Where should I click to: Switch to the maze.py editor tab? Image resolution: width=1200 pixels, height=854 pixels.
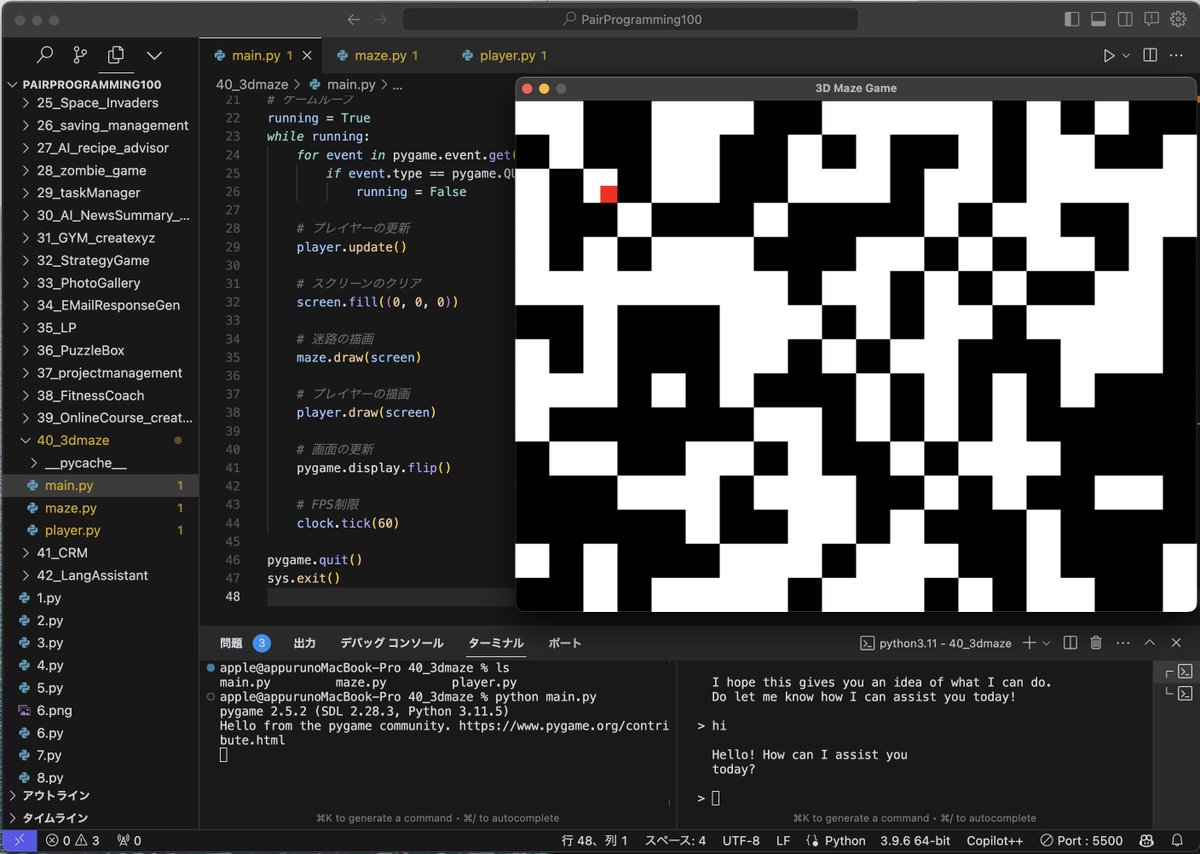click(384, 56)
